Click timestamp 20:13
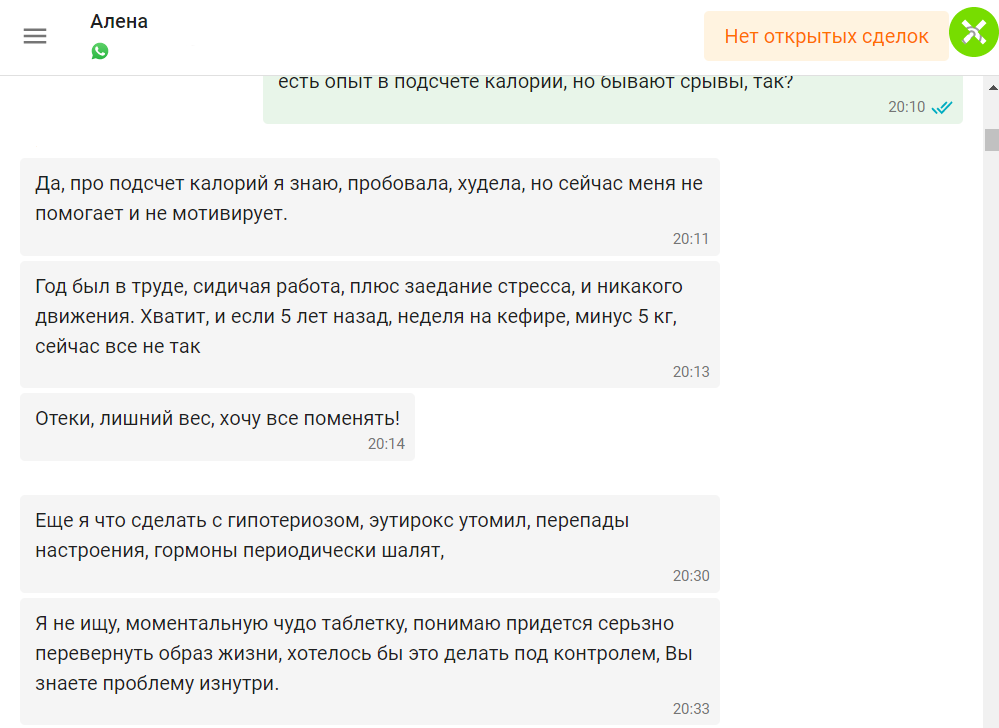The height and width of the screenshot is (728, 999). click(x=691, y=372)
